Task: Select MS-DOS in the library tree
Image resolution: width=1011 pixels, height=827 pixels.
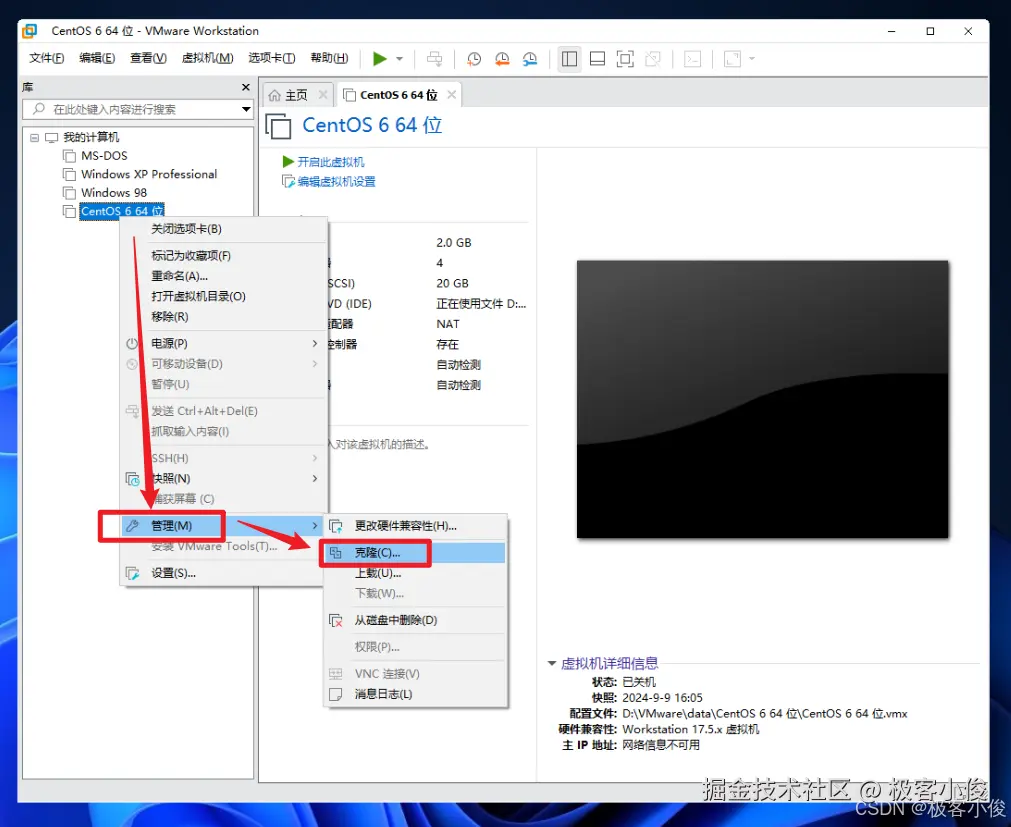Action: [104, 155]
